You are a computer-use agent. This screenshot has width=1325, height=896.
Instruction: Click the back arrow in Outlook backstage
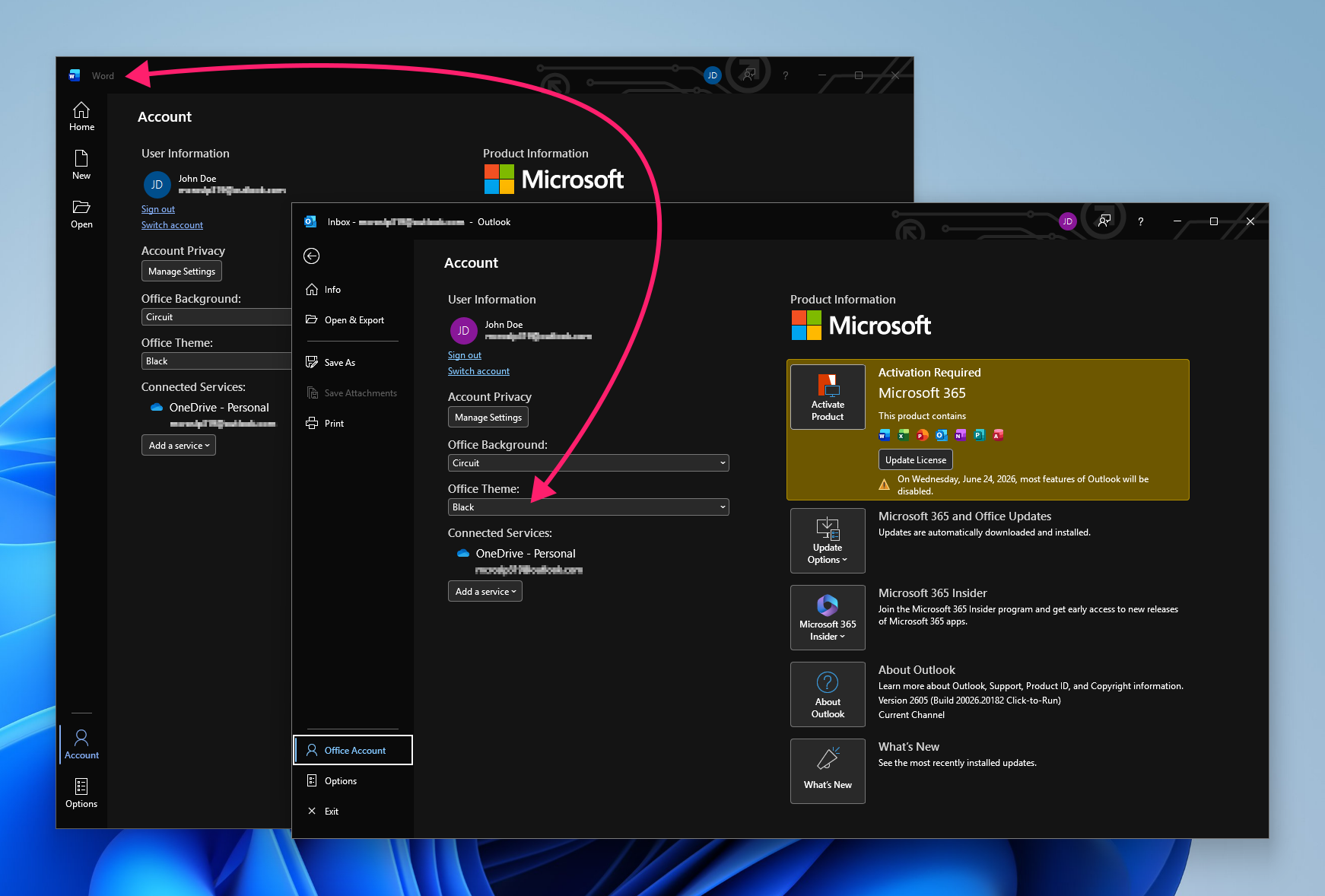[312, 256]
